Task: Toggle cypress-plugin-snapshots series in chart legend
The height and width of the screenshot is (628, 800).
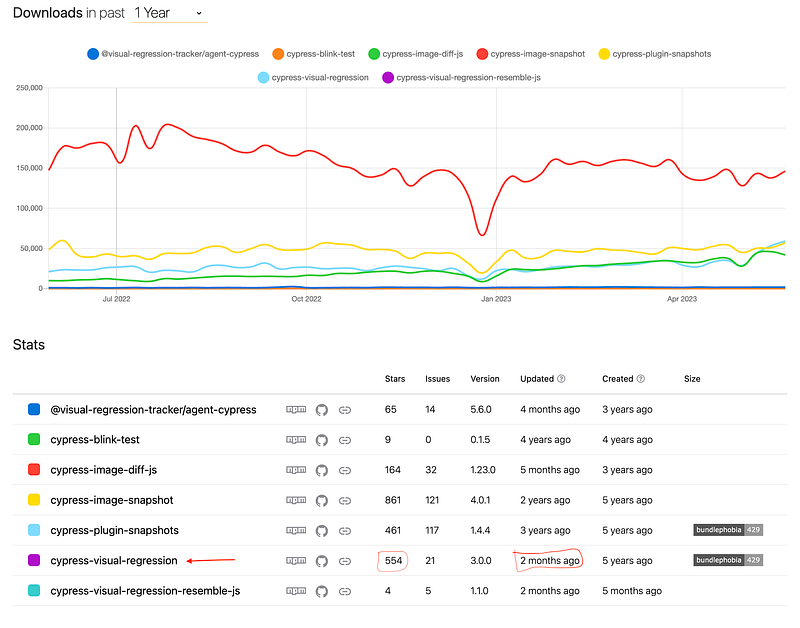Action: [x=655, y=54]
